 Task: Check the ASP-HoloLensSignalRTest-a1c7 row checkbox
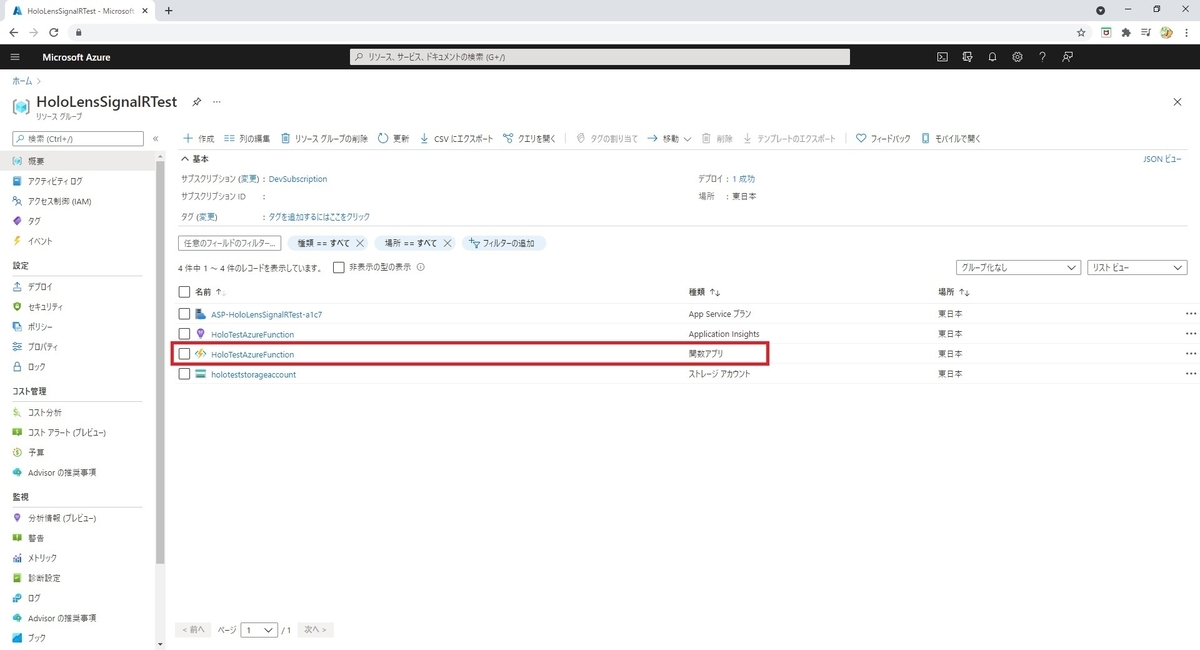tap(184, 314)
